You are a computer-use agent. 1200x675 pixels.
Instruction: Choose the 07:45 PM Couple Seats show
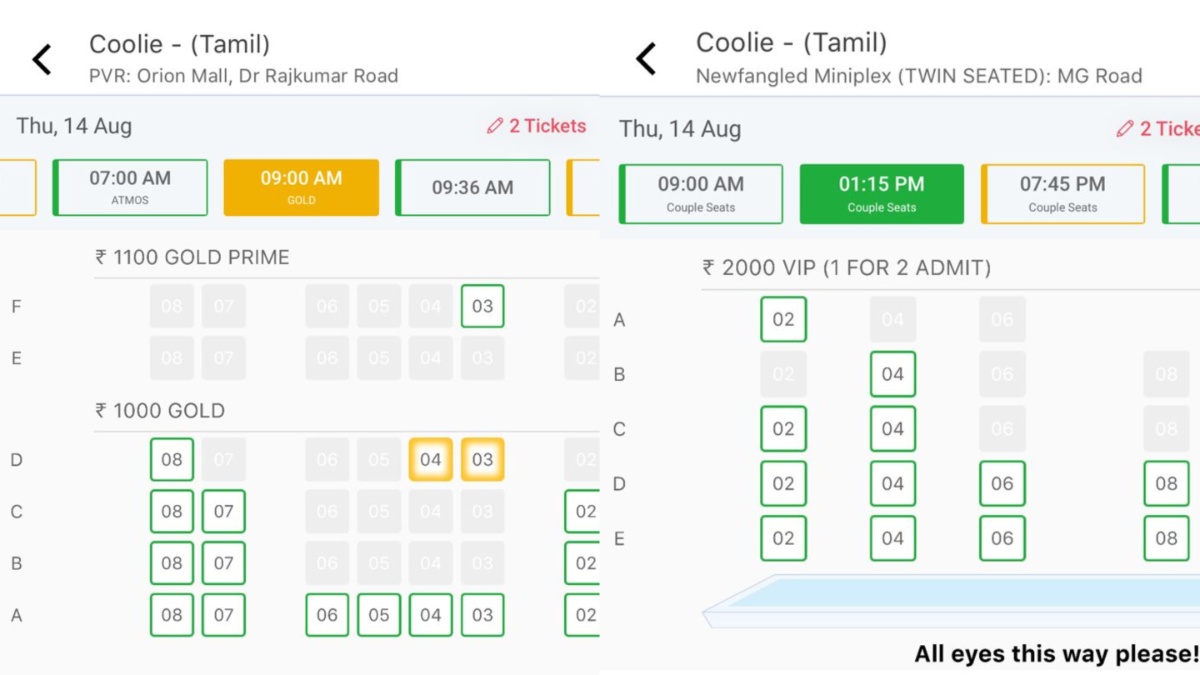pos(1062,193)
